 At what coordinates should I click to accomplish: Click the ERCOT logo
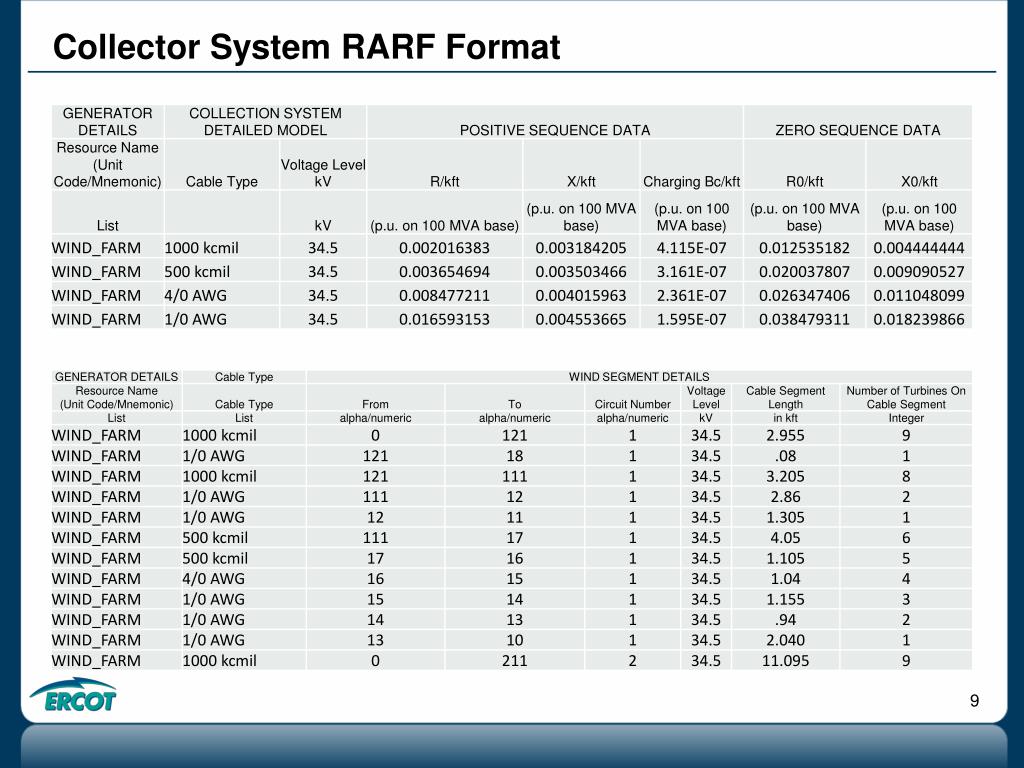[74, 695]
